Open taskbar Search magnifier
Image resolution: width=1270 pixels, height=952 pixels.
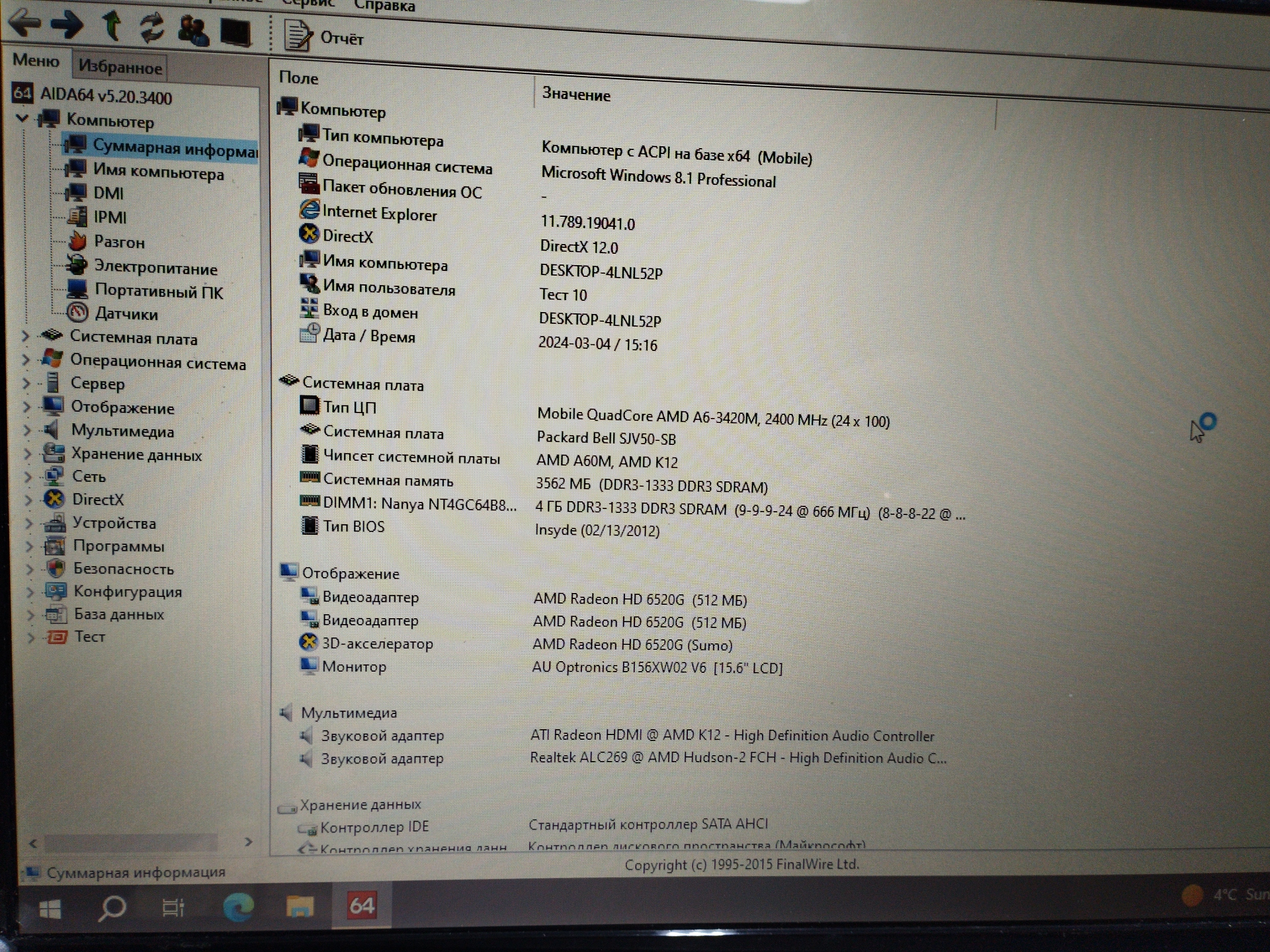[112, 908]
